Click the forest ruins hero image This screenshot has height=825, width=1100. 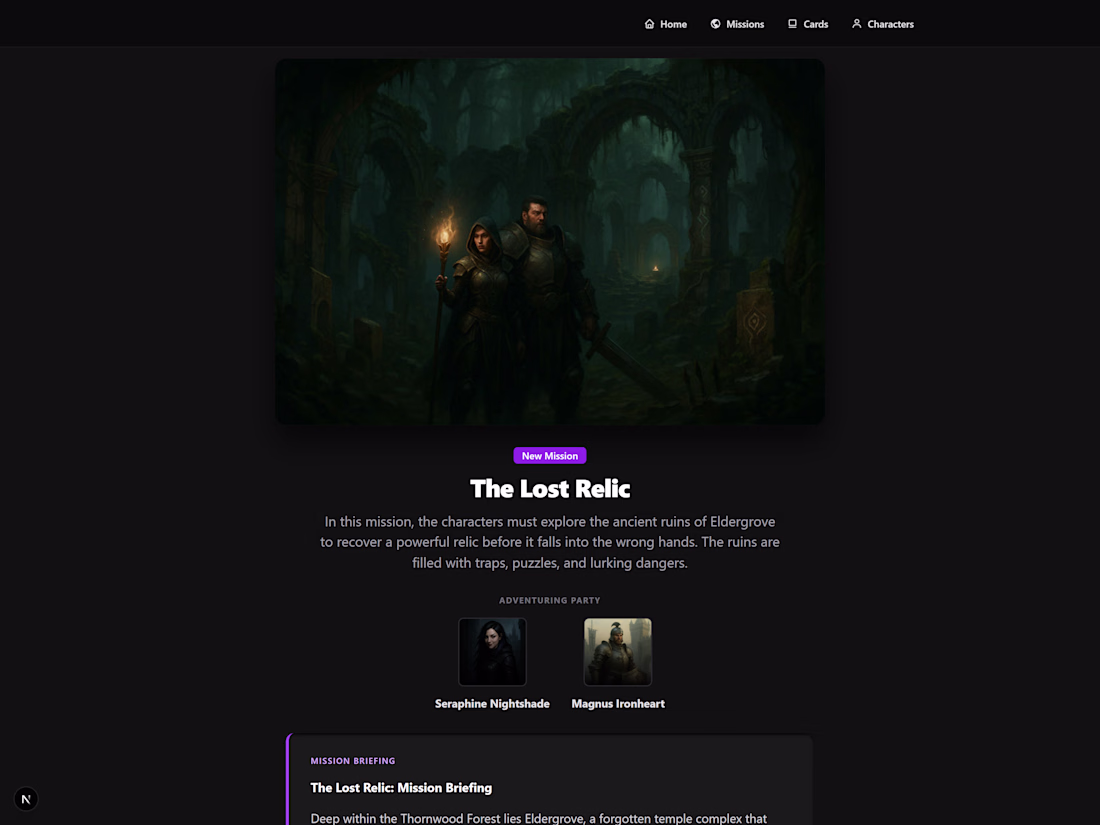pos(550,241)
